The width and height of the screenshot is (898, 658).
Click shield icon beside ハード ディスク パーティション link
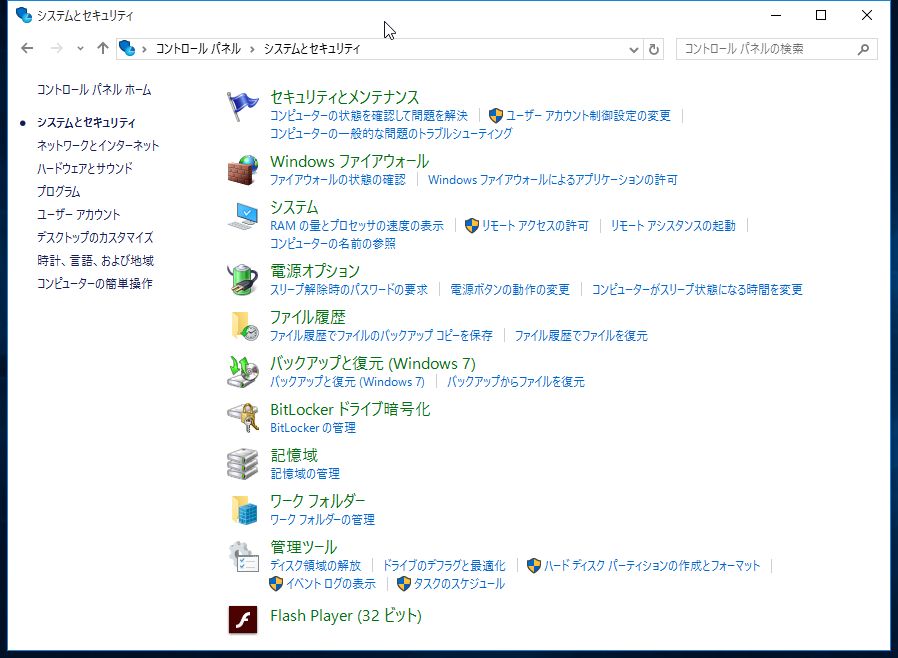533,566
